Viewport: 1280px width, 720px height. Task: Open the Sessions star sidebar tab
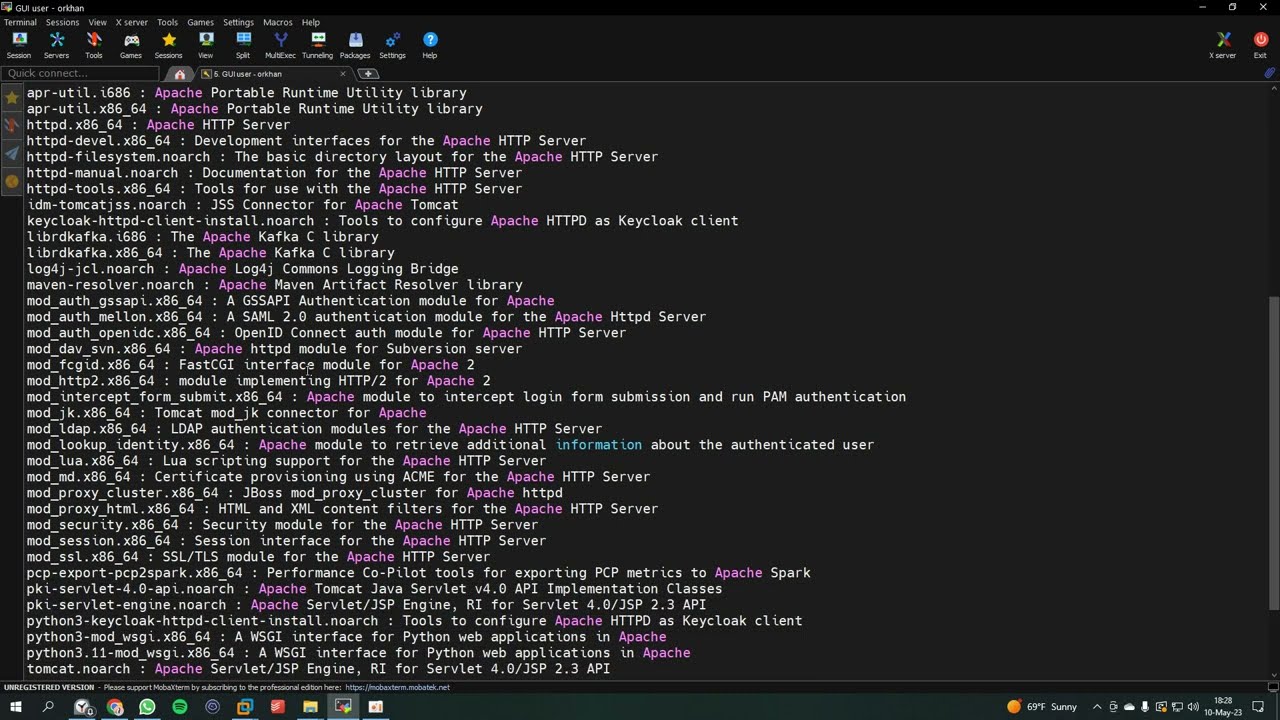click(x=12, y=97)
